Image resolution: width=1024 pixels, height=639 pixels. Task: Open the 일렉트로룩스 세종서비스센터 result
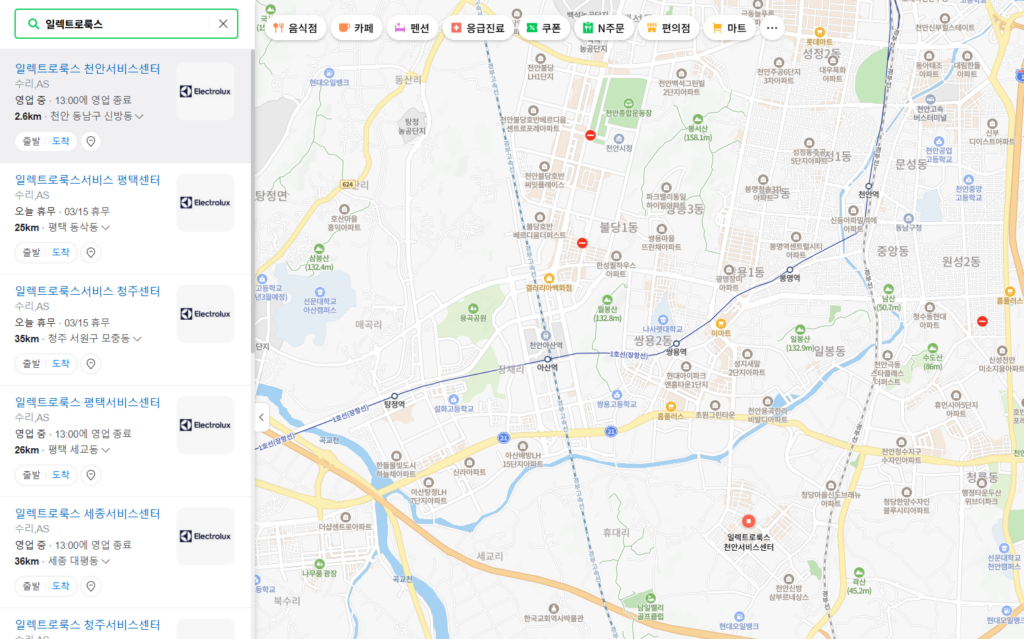point(88,514)
